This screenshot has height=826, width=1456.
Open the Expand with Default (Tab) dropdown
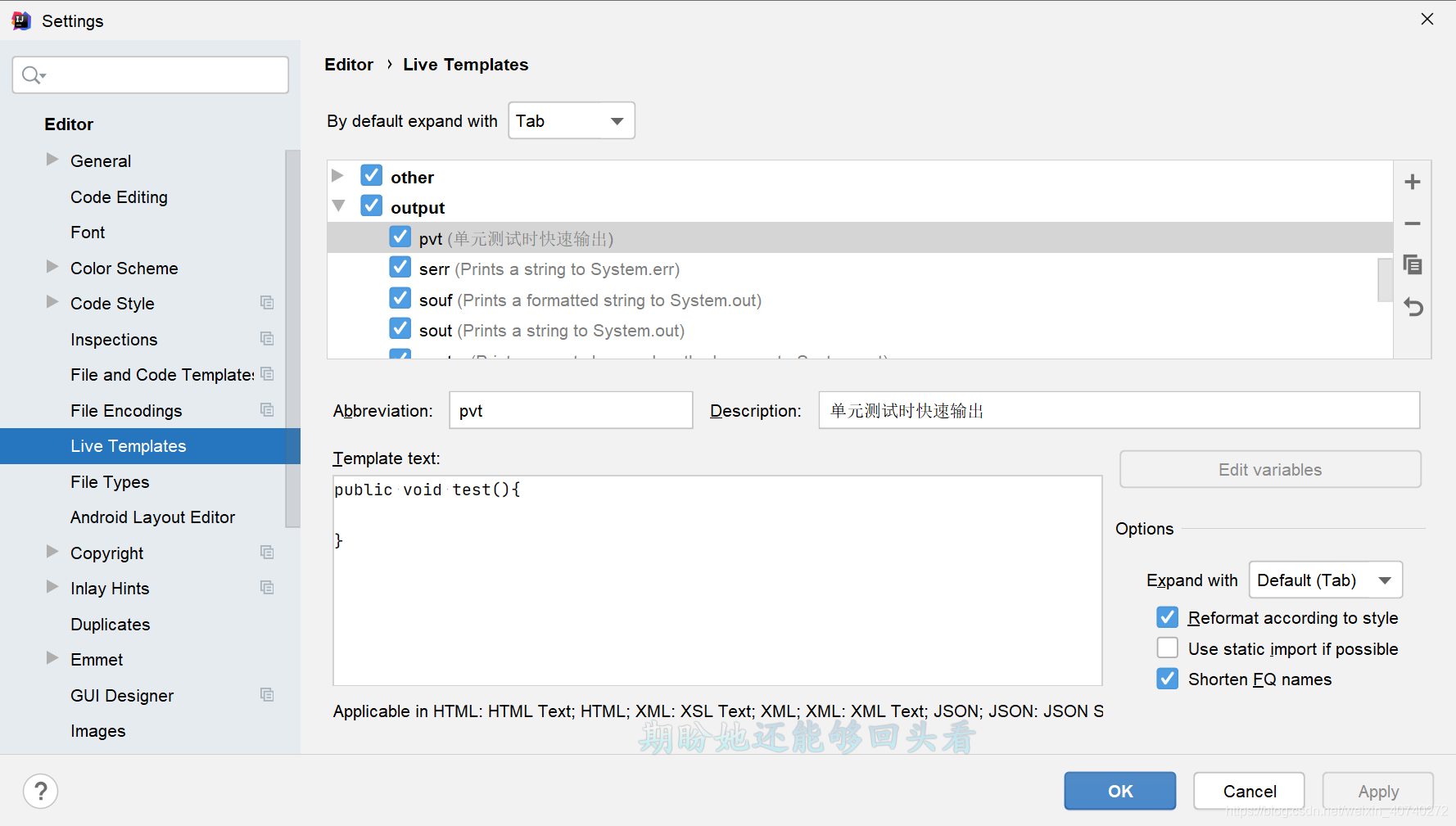pos(1325,580)
